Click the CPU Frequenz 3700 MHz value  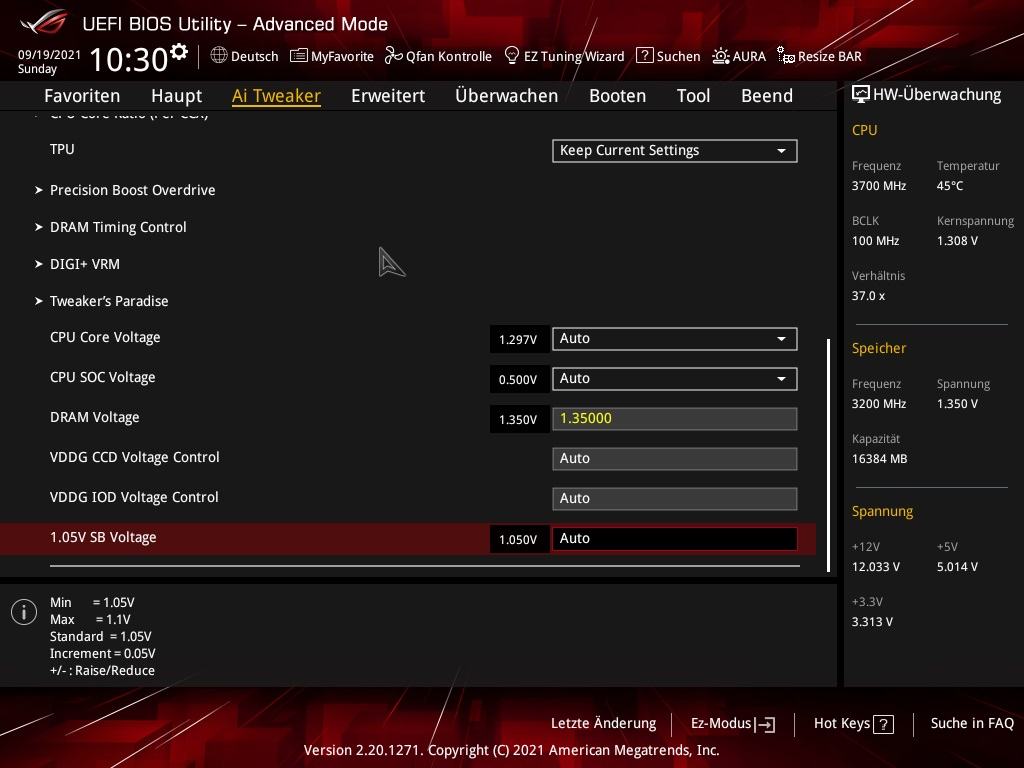(878, 186)
